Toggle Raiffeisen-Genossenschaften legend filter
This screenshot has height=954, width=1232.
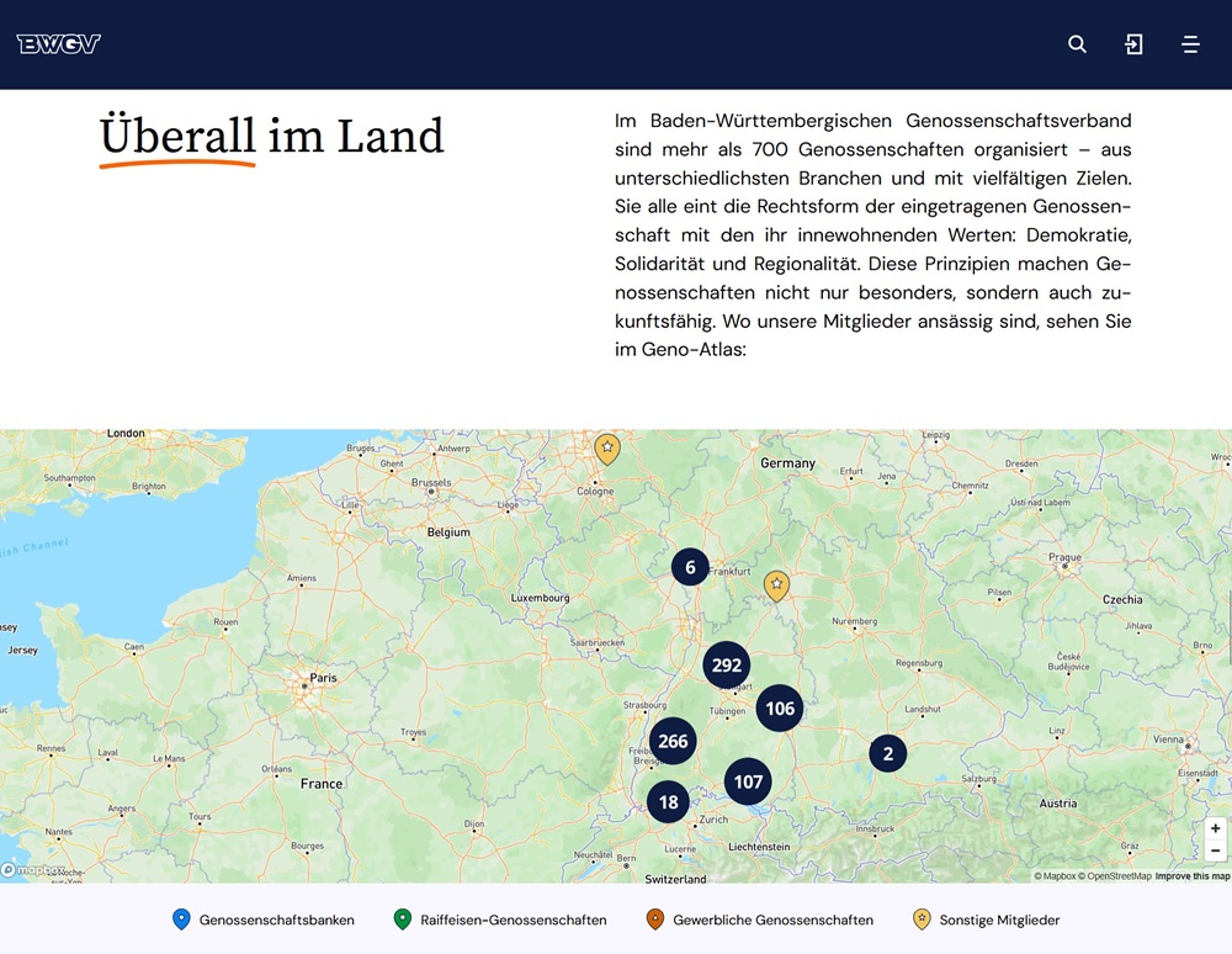tap(500, 920)
